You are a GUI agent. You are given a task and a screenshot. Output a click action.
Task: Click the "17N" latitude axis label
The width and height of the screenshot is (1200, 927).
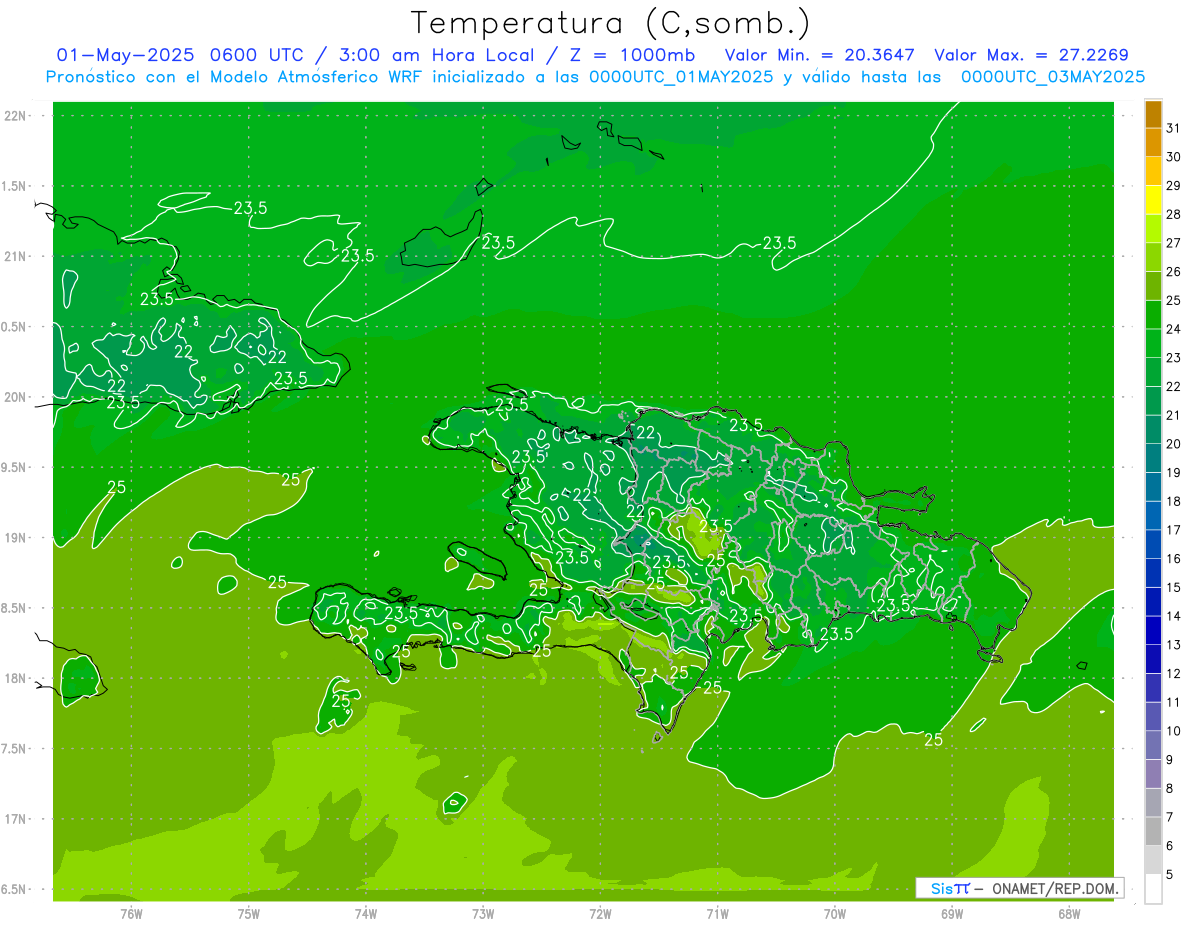[16, 819]
